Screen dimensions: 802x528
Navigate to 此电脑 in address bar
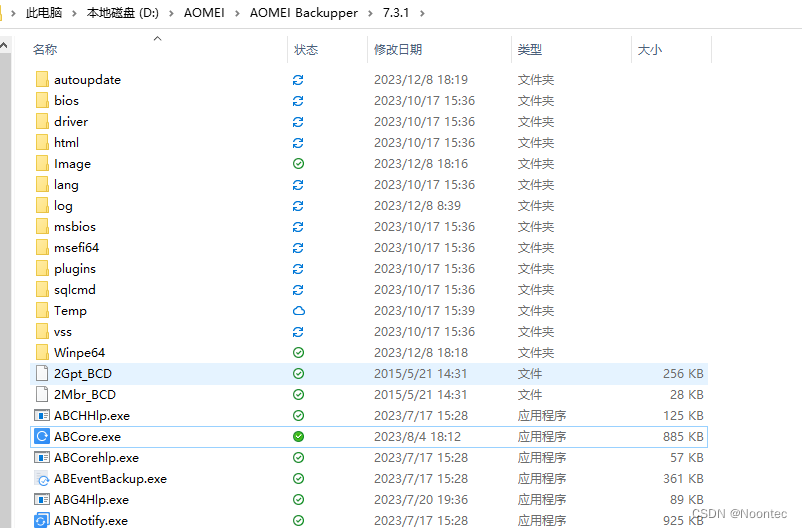pos(44,13)
